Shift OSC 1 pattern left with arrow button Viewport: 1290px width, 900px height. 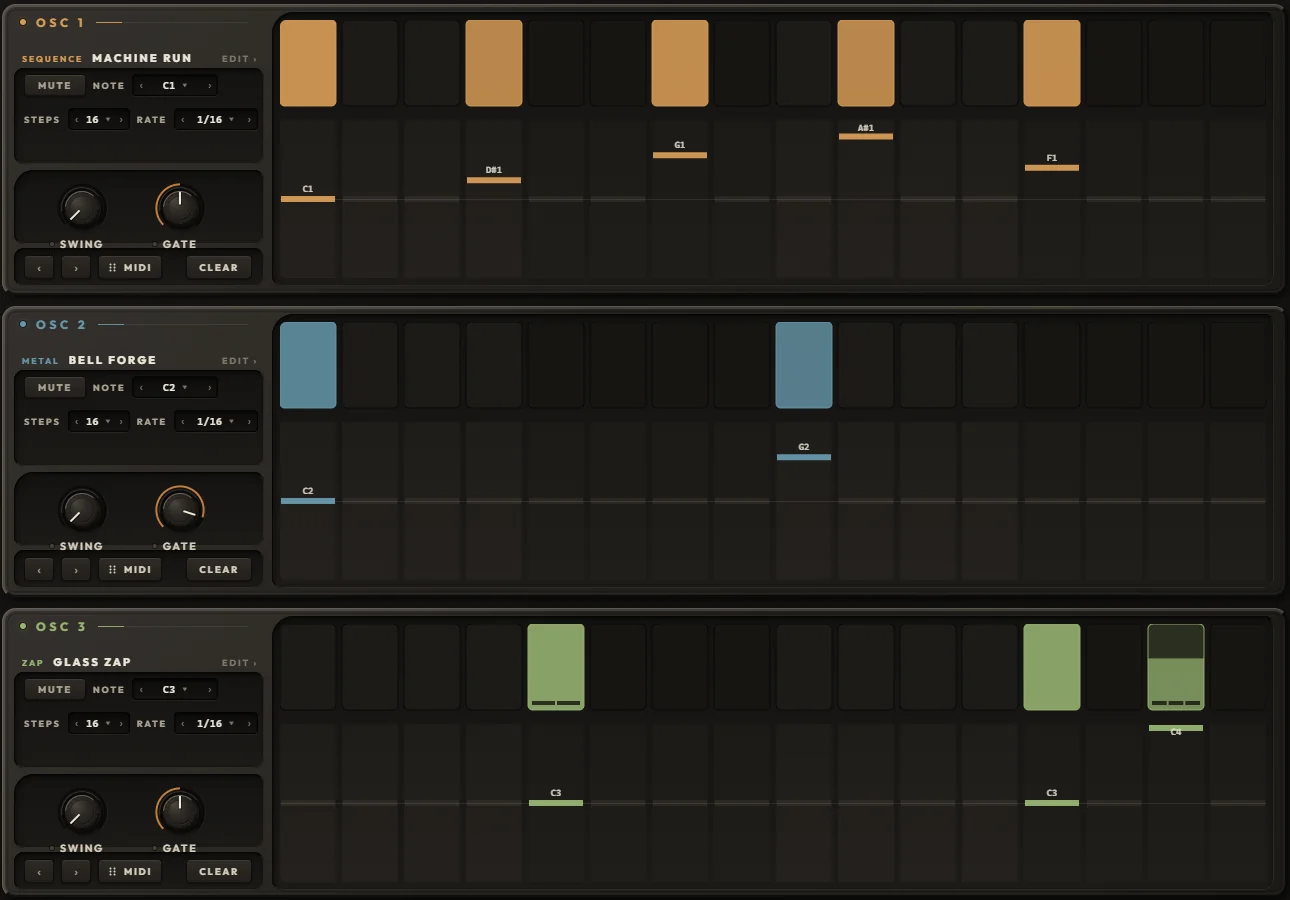[x=39, y=268]
